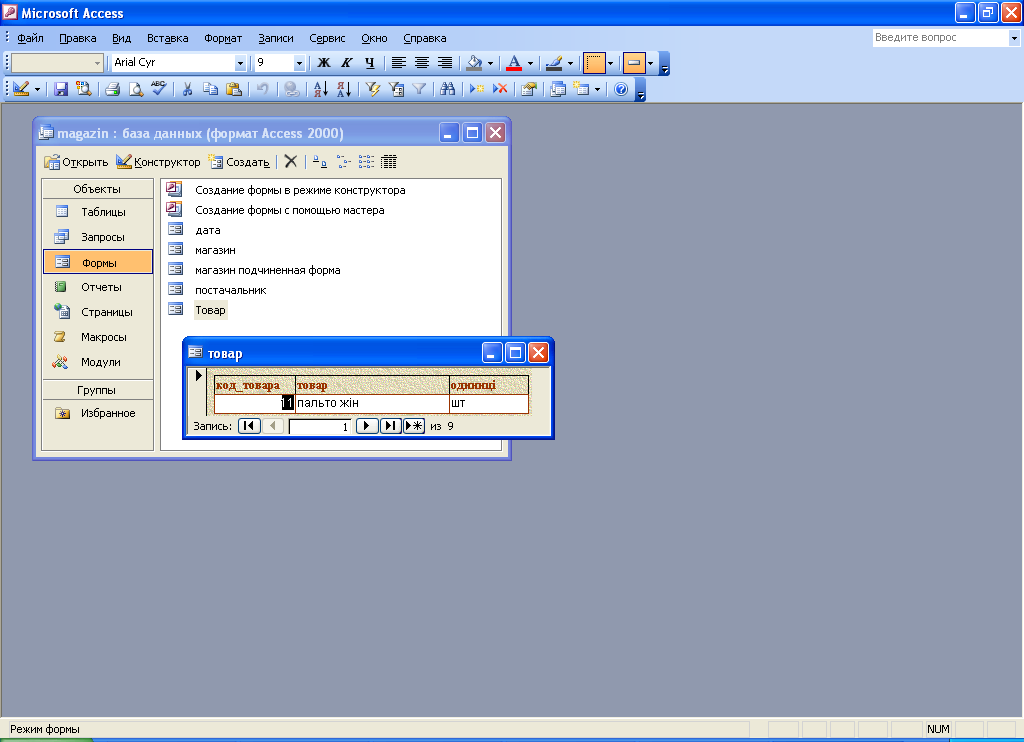Open the object selector dropdown

click(97, 63)
